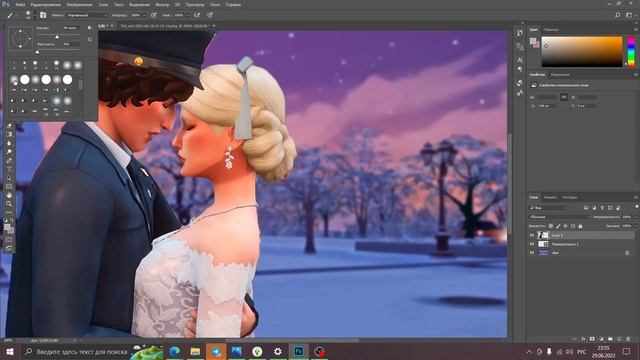
Task: Open the Character panel icon in collapsed strip
Action: click(x=520, y=60)
